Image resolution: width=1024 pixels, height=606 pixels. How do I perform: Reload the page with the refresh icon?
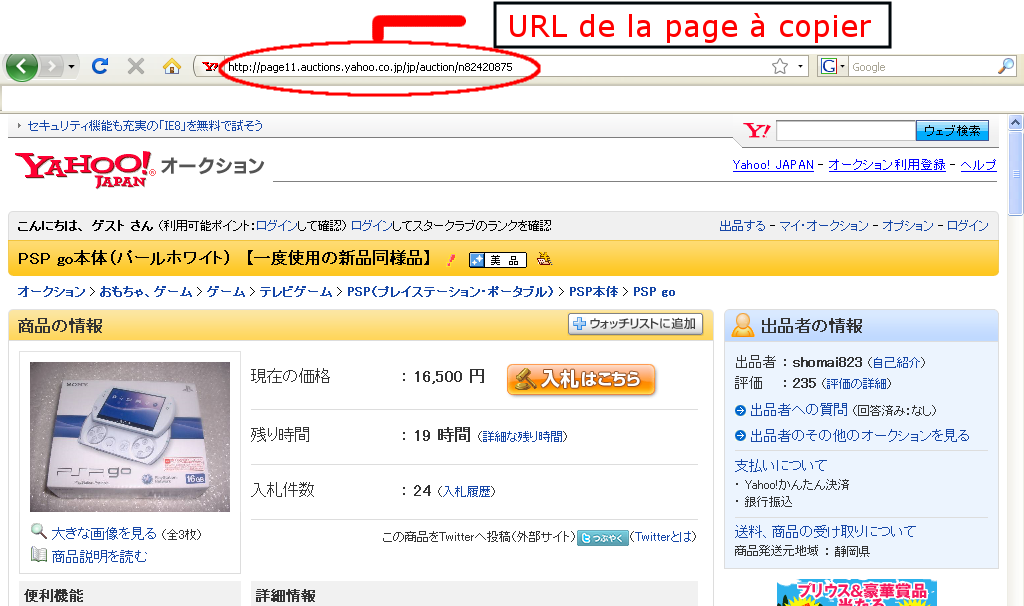(100, 66)
